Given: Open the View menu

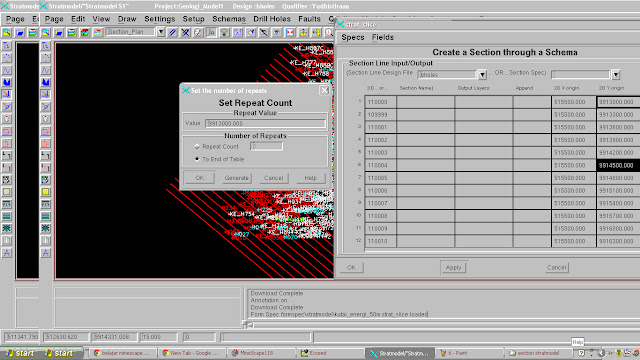Looking at the screenshot, I should [101, 19].
